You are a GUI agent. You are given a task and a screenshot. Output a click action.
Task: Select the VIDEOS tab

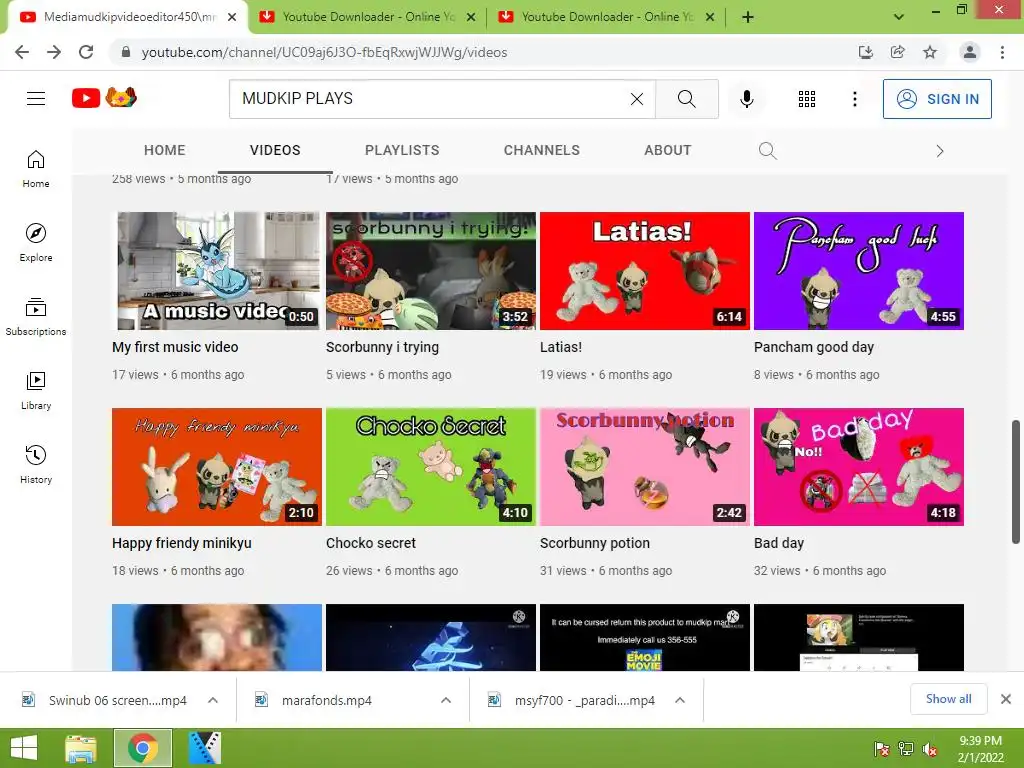pos(275,150)
